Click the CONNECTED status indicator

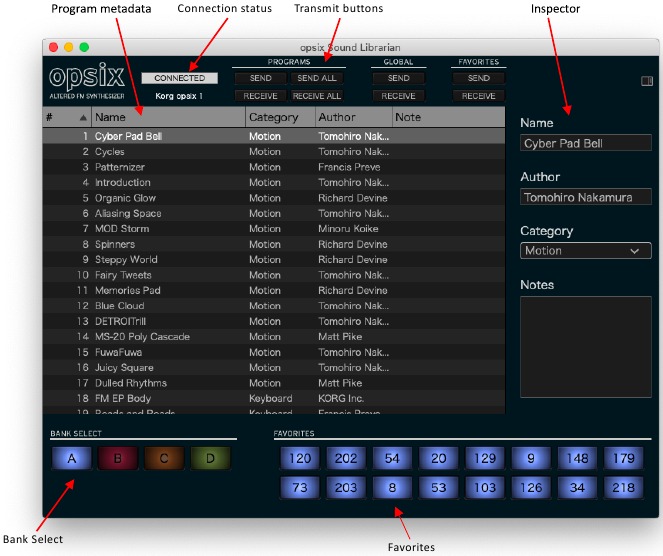(180, 78)
